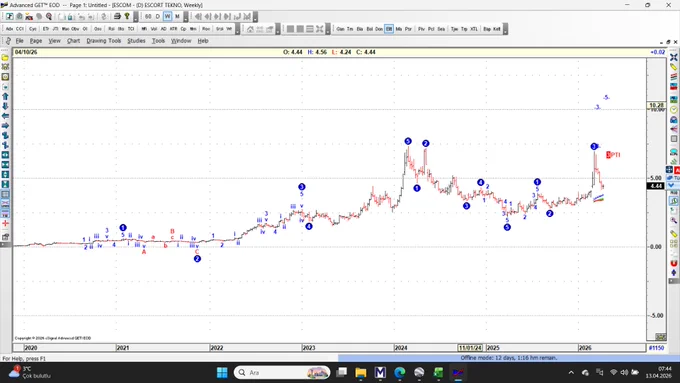This screenshot has width=680, height=383.
Task: Click the blue down arrow scroll icon
Action: click(x=5, y=106)
